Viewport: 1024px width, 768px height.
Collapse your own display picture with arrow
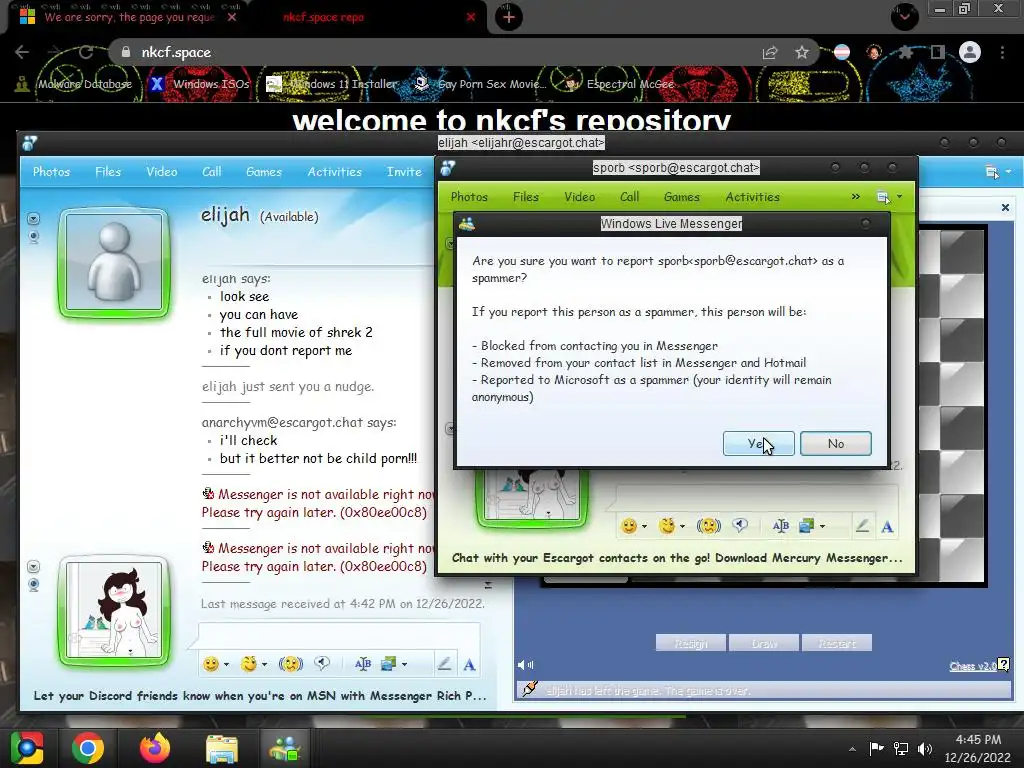33,566
